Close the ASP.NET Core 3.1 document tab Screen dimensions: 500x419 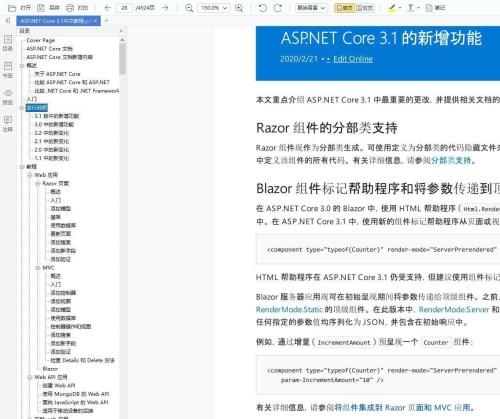[x=95, y=21]
